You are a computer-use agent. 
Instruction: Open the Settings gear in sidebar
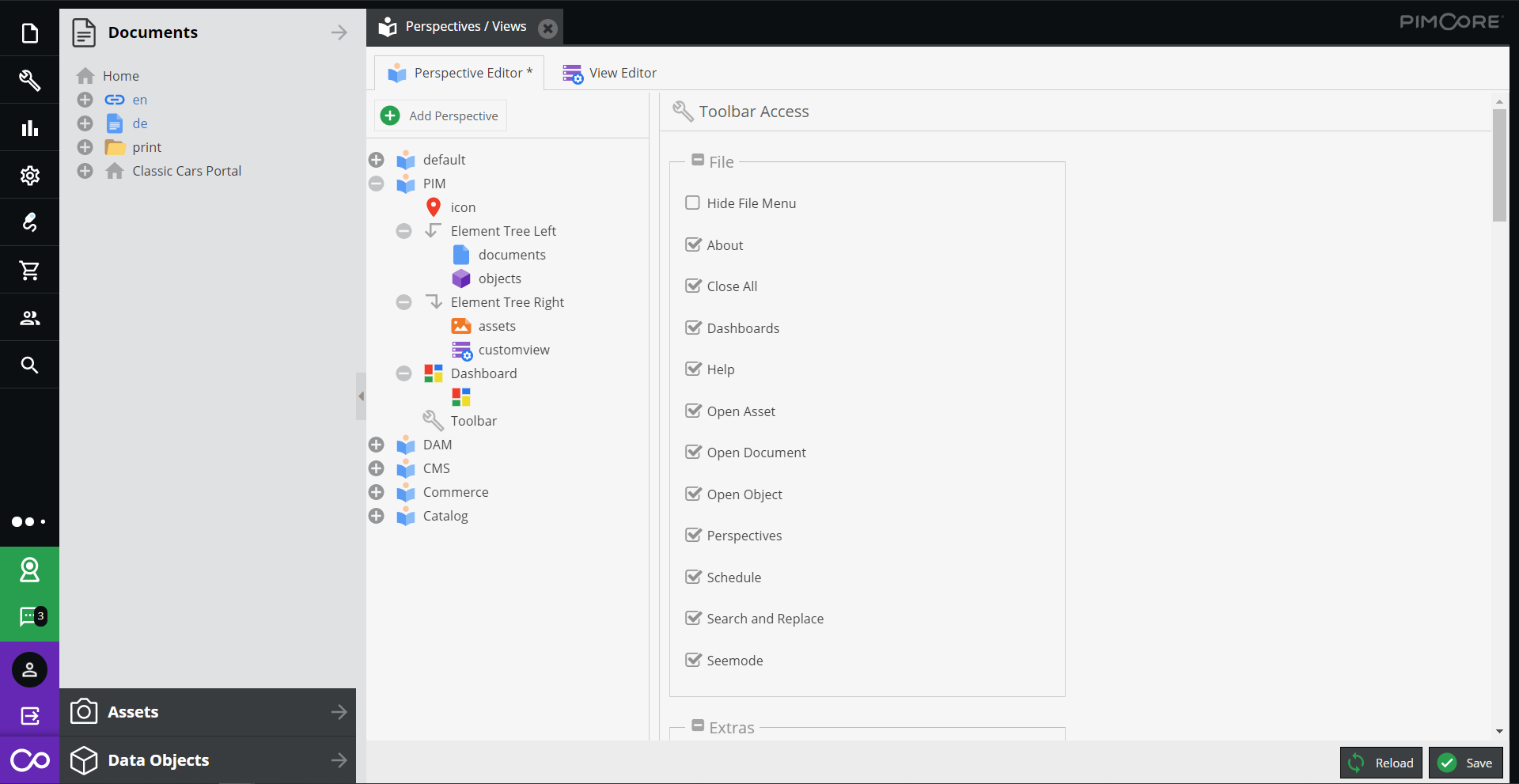pos(29,175)
